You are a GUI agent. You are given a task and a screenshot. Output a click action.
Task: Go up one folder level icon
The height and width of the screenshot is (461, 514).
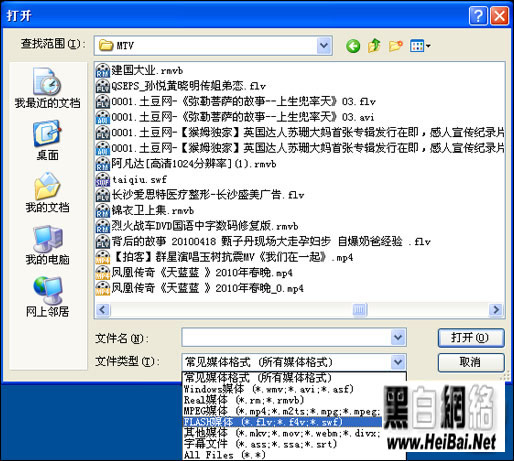pyautogui.click(x=374, y=46)
